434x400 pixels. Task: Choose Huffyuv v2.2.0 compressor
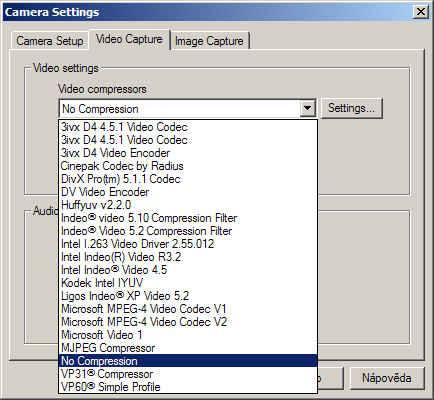(188, 205)
